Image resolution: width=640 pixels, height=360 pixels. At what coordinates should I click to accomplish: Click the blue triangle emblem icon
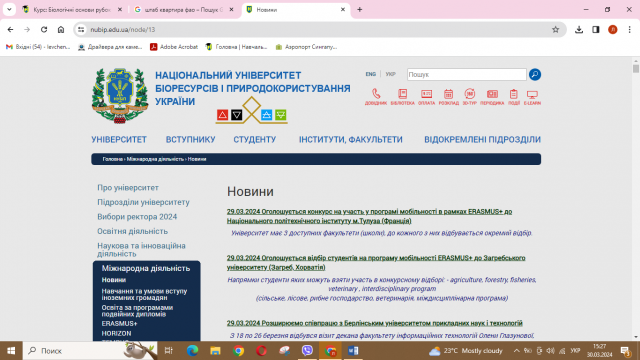click(267, 115)
